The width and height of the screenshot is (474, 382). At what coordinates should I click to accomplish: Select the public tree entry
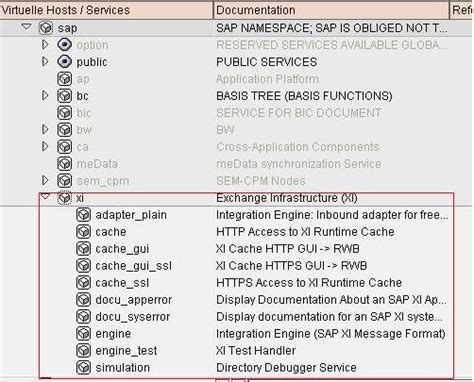point(92,62)
